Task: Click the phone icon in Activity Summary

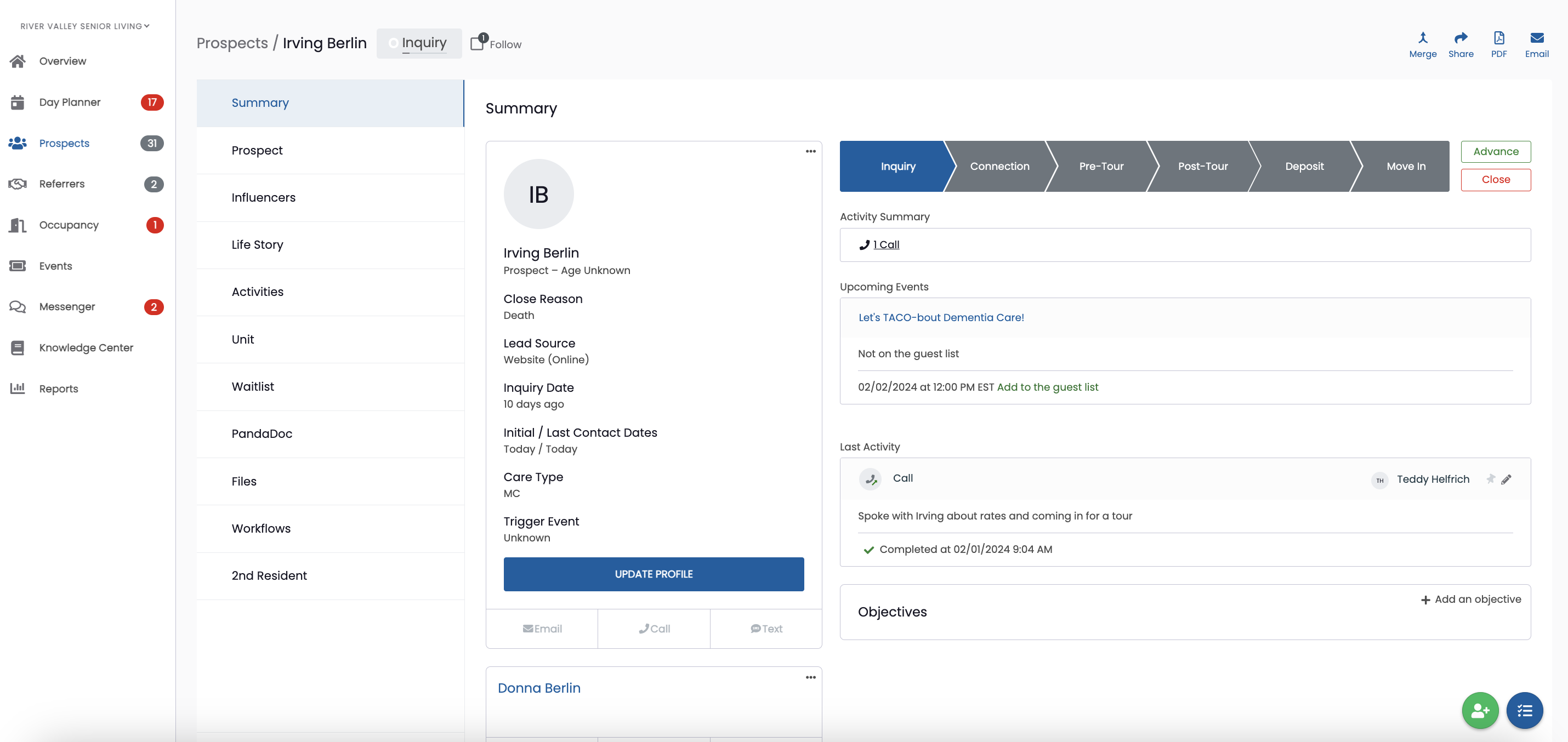Action: tap(863, 245)
